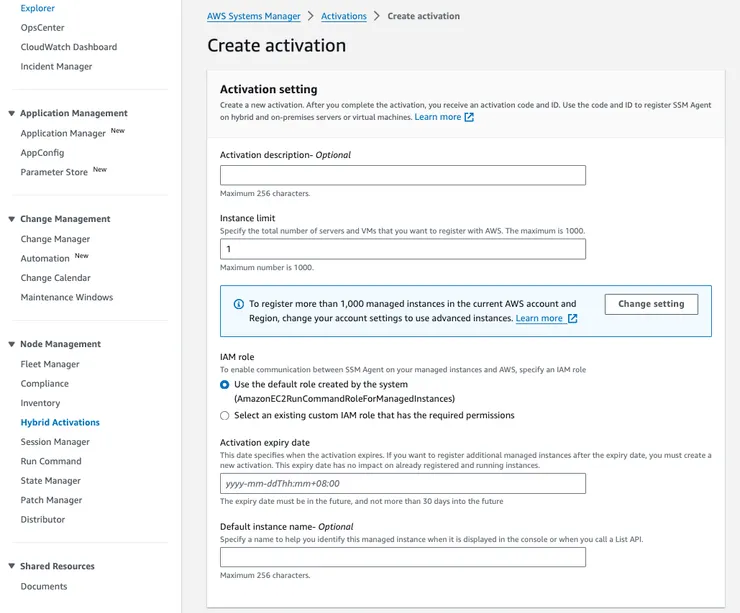The width and height of the screenshot is (740, 613).
Task: Click external link icon in the info banner
Action: point(572,319)
